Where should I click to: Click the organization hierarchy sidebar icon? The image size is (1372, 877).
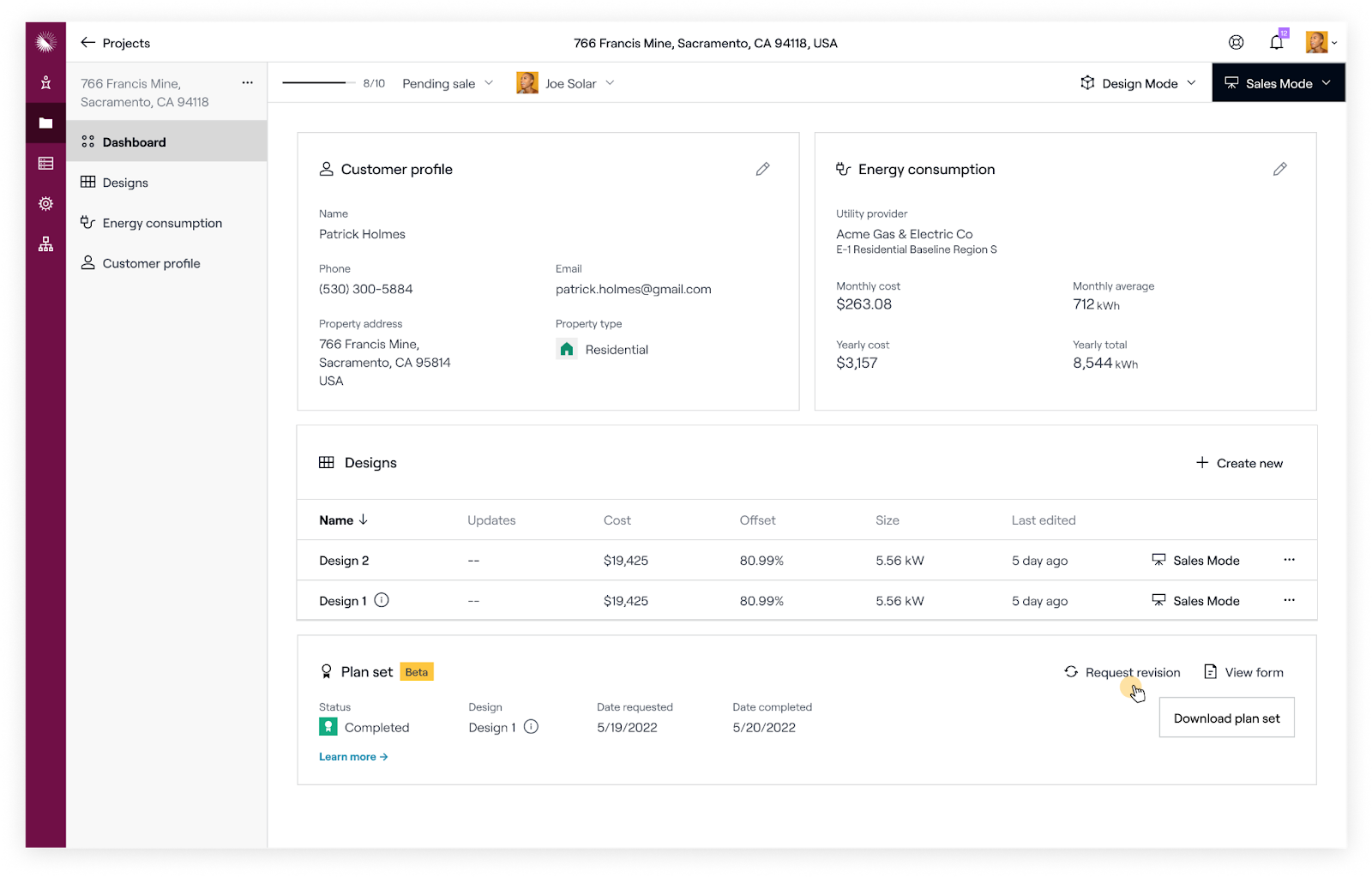point(45,245)
